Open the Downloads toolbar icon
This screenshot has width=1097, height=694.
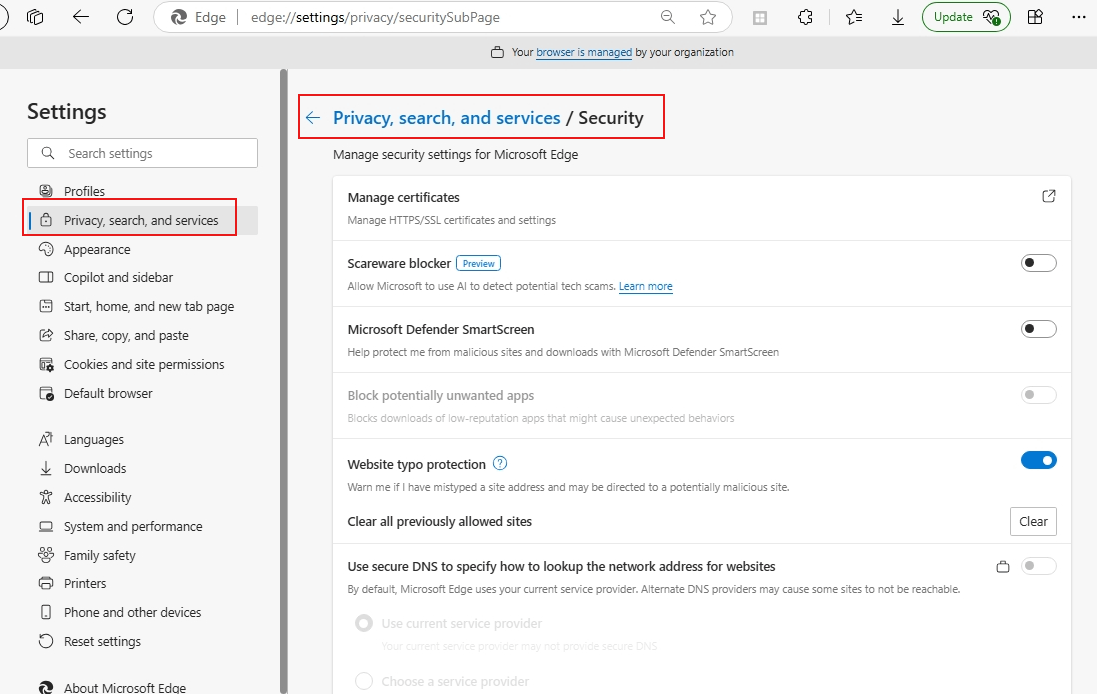tap(898, 17)
